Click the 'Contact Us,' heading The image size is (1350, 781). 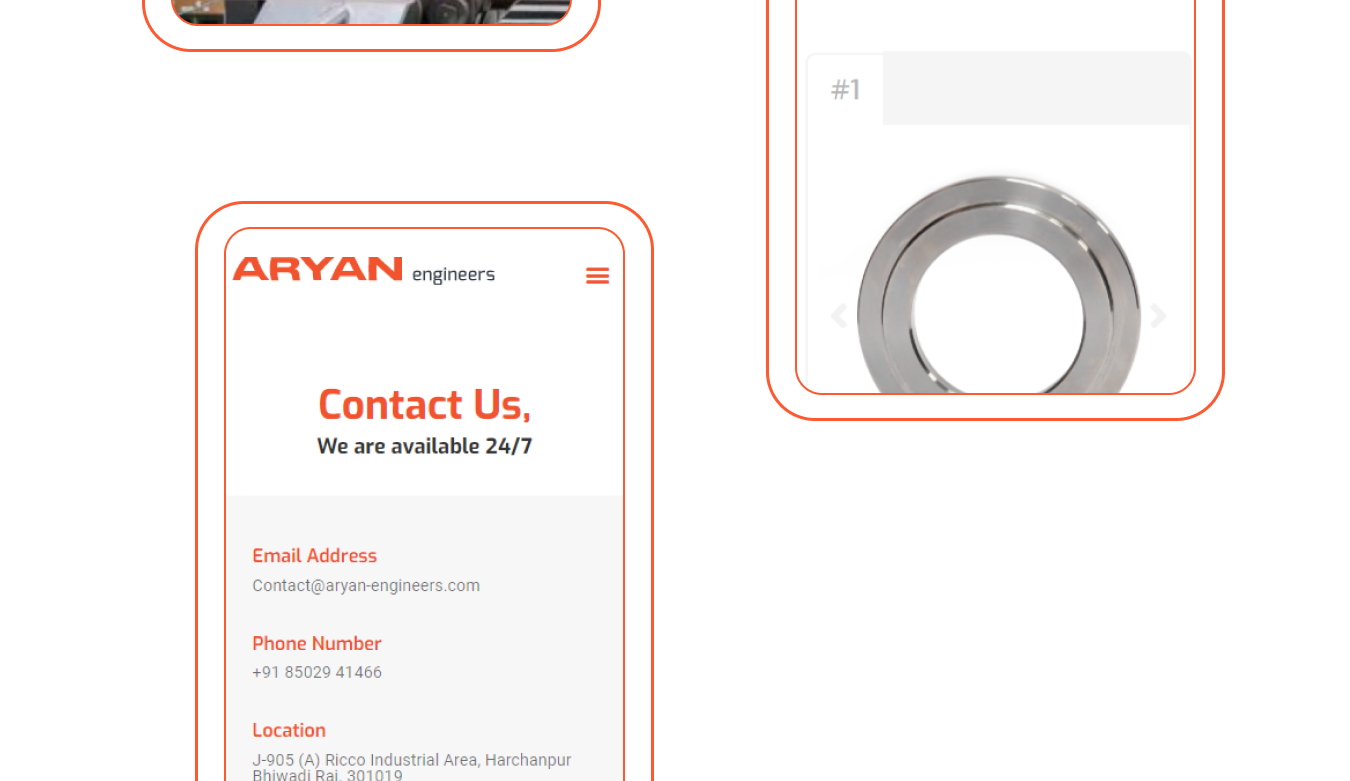424,405
